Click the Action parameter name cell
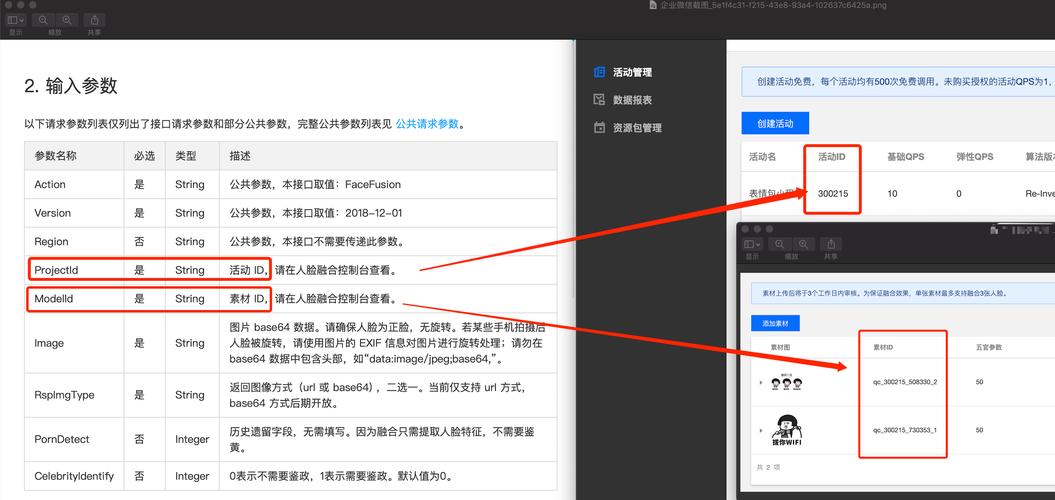The height and width of the screenshot is (500, 1055). [x=74, y=184]
